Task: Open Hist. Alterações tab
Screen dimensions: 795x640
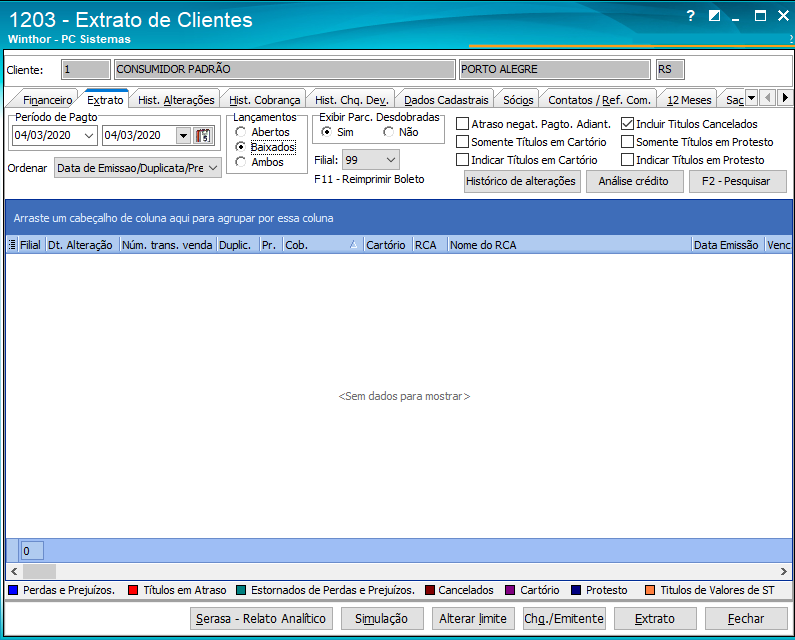Action: pyautogui.click(x=176, y=100)
